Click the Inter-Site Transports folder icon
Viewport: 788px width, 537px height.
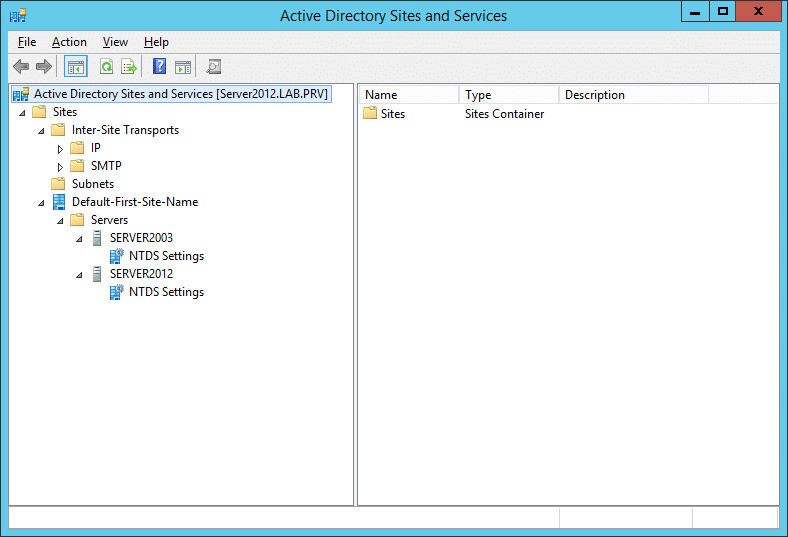coord(58,130)
